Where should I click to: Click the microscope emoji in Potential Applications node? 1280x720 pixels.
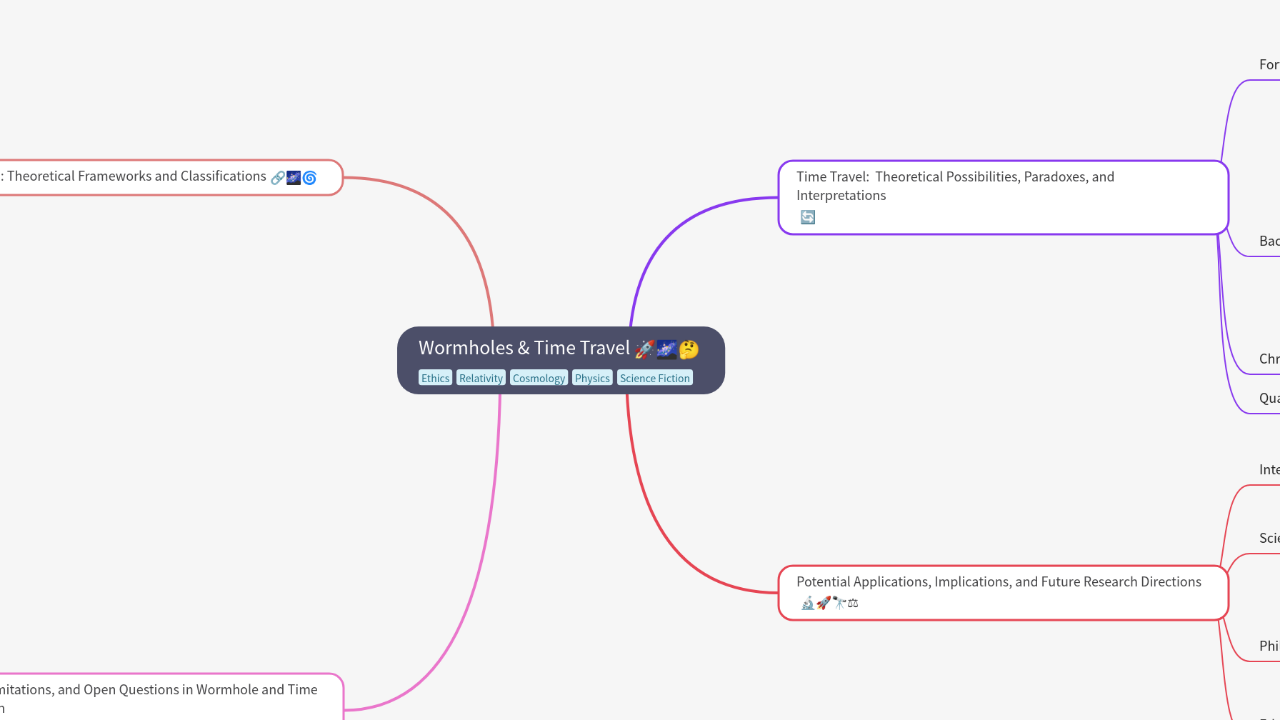[808, 603]
